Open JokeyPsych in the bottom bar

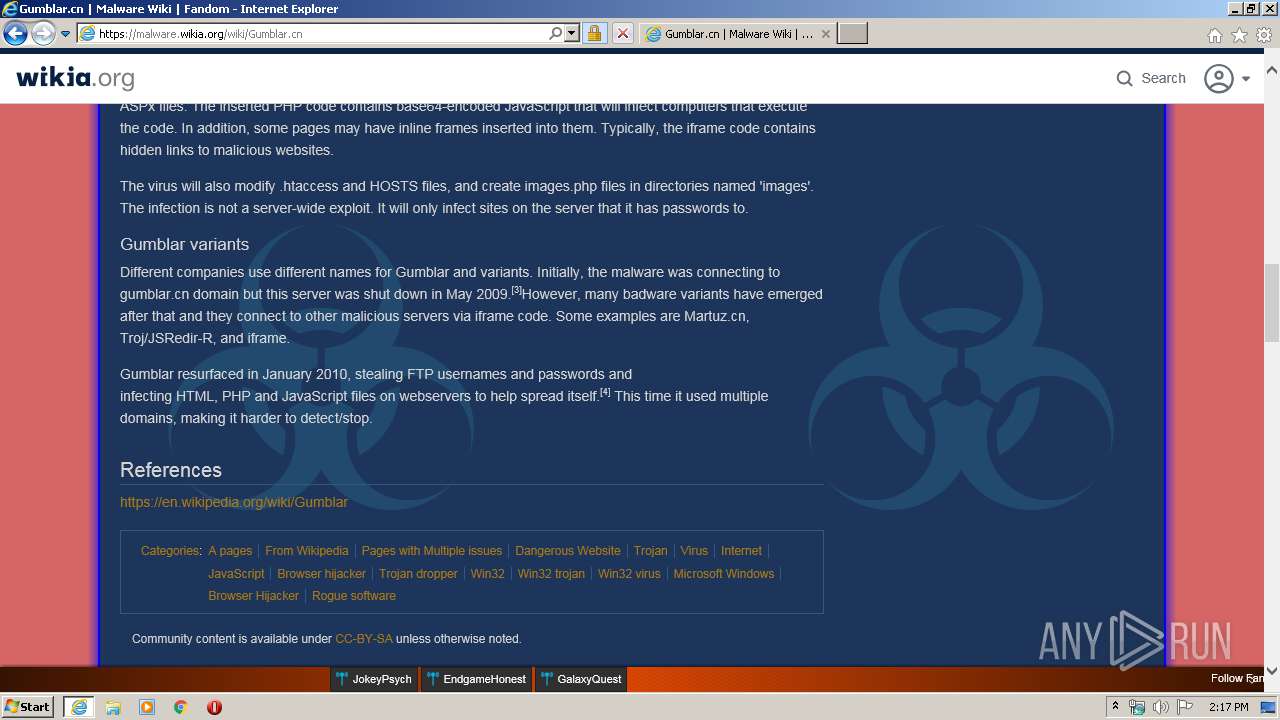coord(374,679)
